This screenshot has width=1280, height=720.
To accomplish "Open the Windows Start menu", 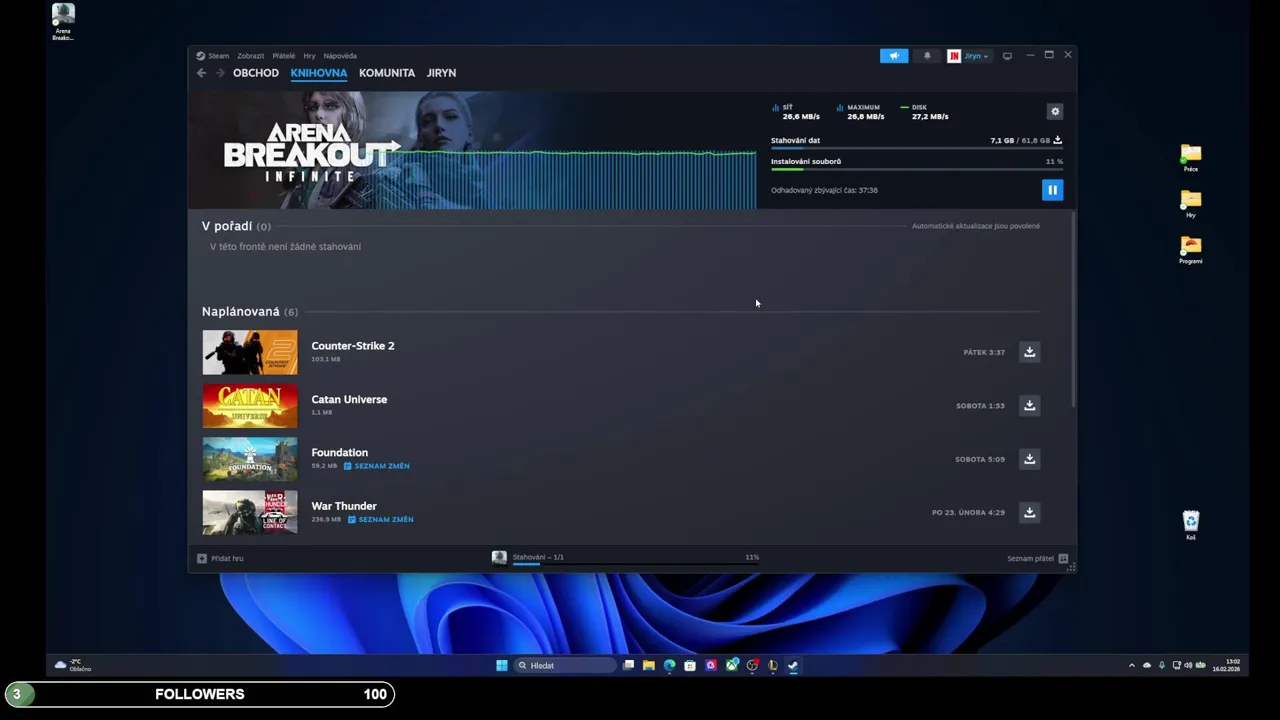I will (502, 665).
